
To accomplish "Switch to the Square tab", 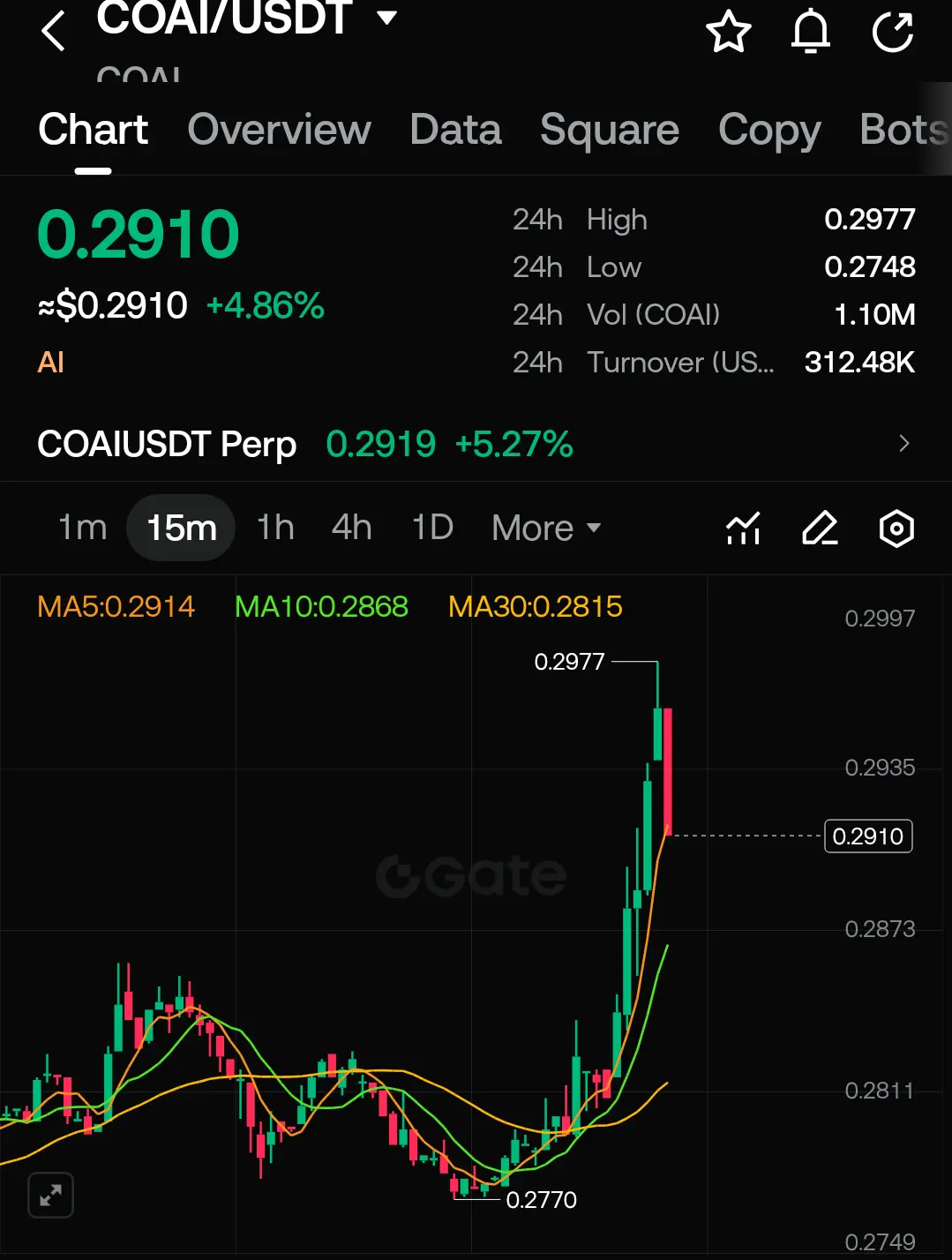I will point(610,131).
